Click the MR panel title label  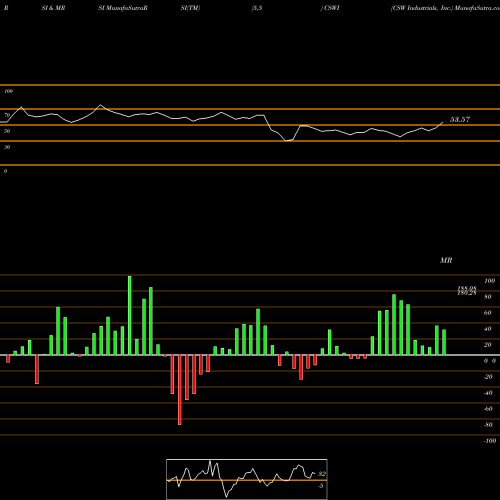tap(446, 260)
